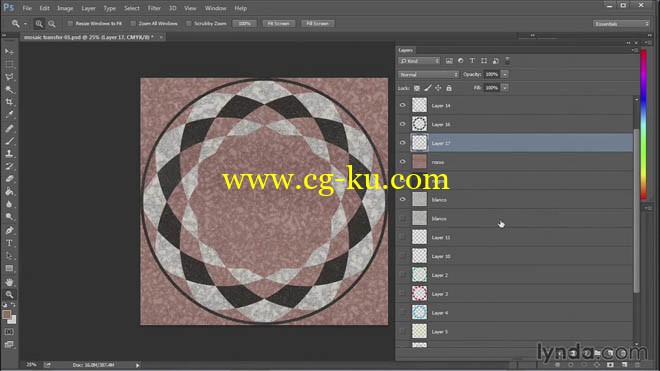Screen dimensions: 660x371
Task: Click the Zoom In option icon
Action: click(39, 24)
